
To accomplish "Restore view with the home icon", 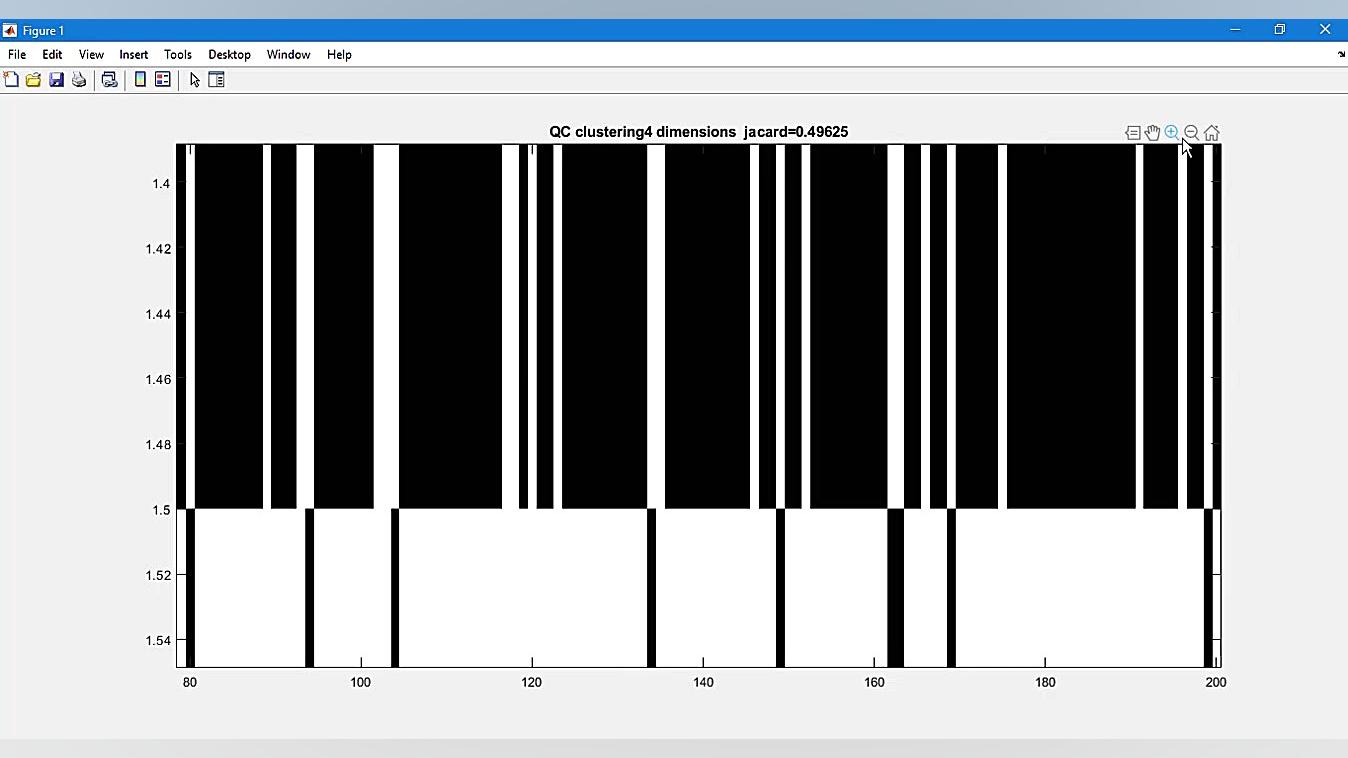I will pyautogui.click(x=1211, y=133).
